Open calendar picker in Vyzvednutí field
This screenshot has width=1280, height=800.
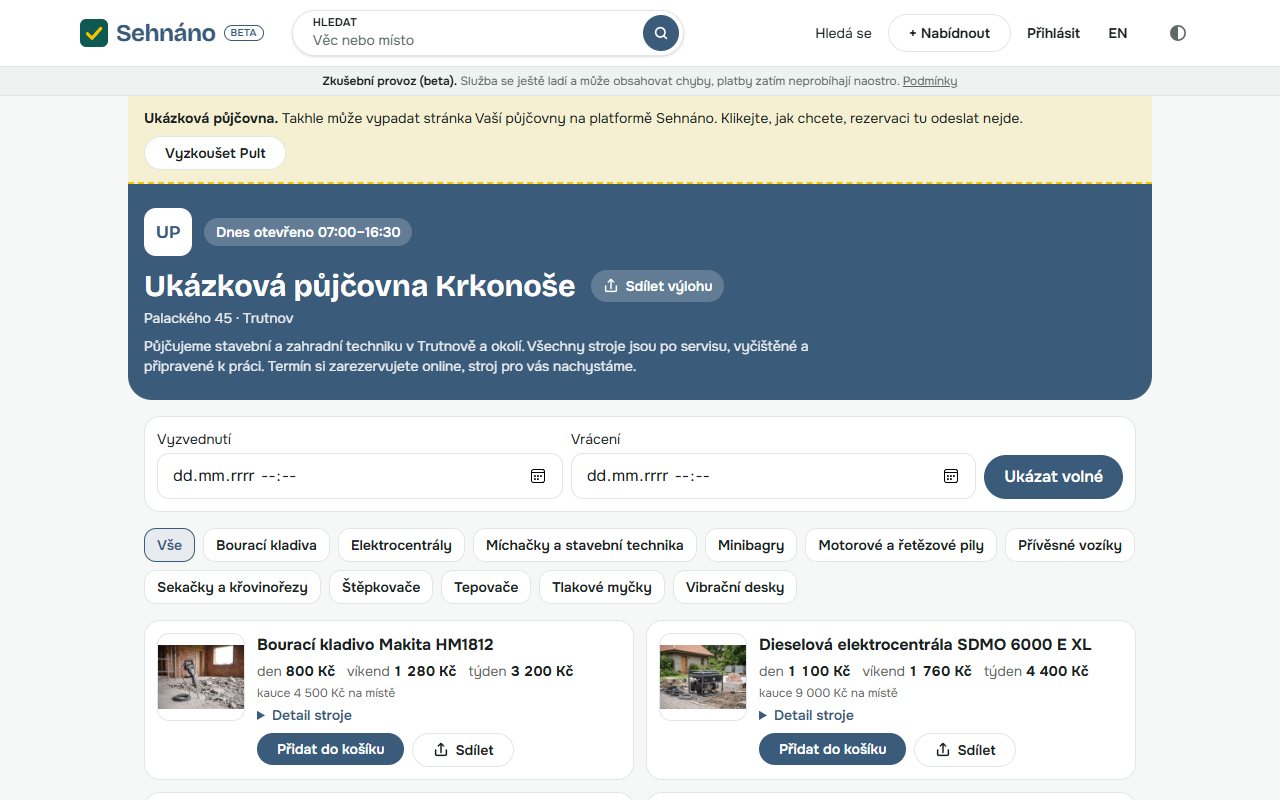(x=538, y=476)
